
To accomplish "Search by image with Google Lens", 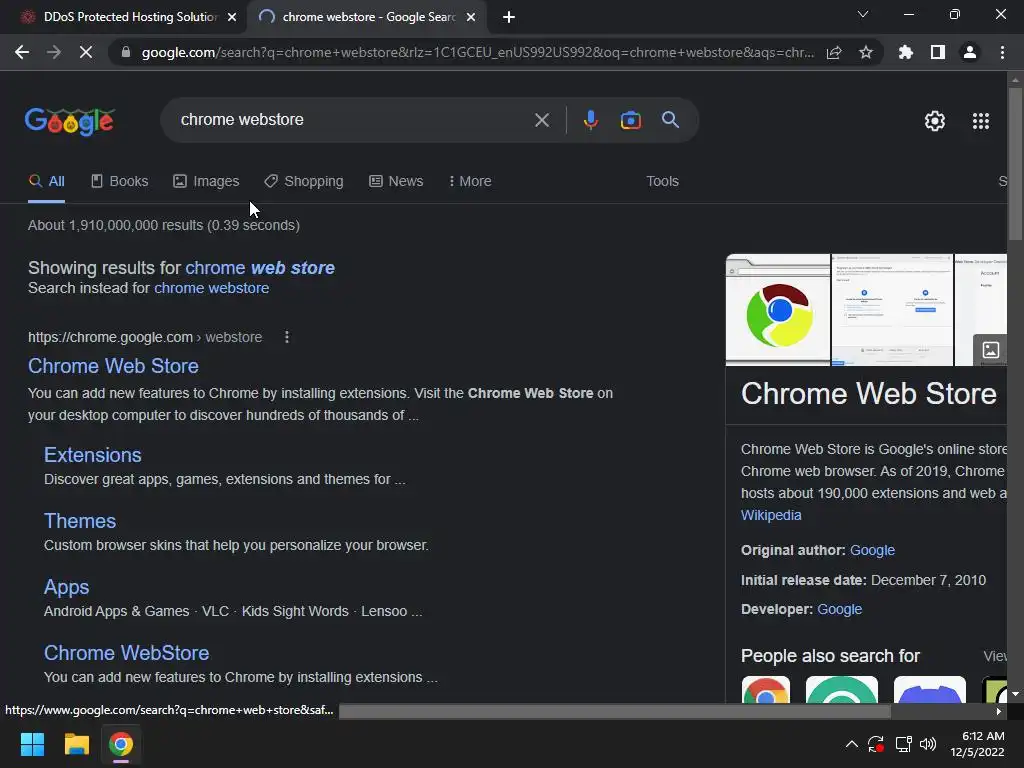I will click(630, 120).
